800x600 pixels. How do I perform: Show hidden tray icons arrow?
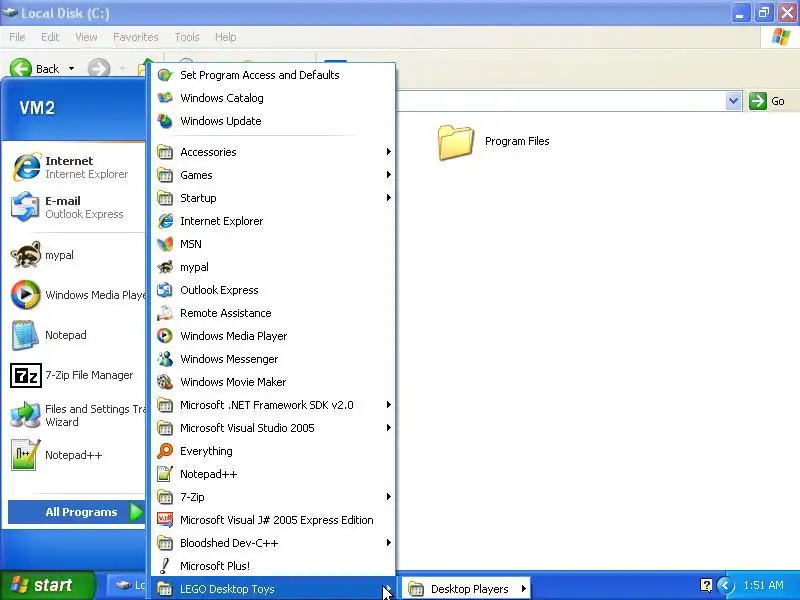[725, 585]
